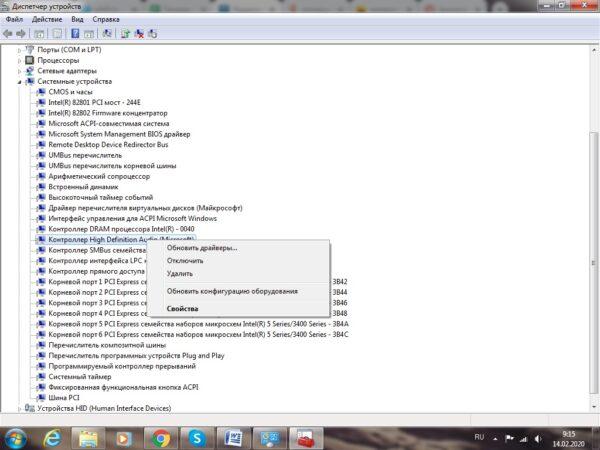Toggle the action pane toolbar icon
This screenshot has width=600, height=450.
89,34
